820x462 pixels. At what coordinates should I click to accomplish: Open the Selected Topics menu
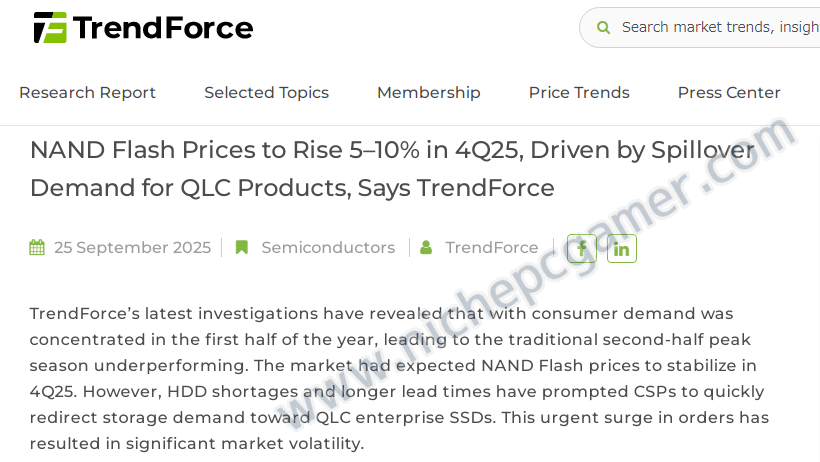tap(266, 93)
